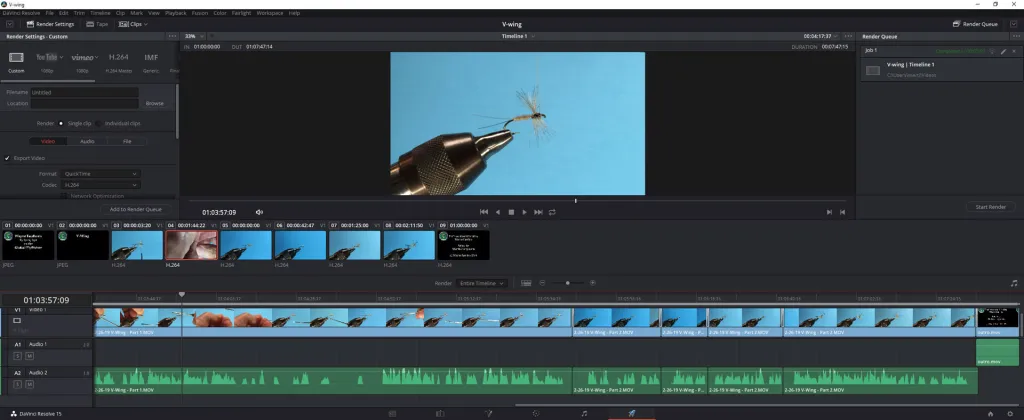Viewport: 1024px width, 420px height.
Task: Mute Audio 1 track with M button
Action: coord(29,355)
